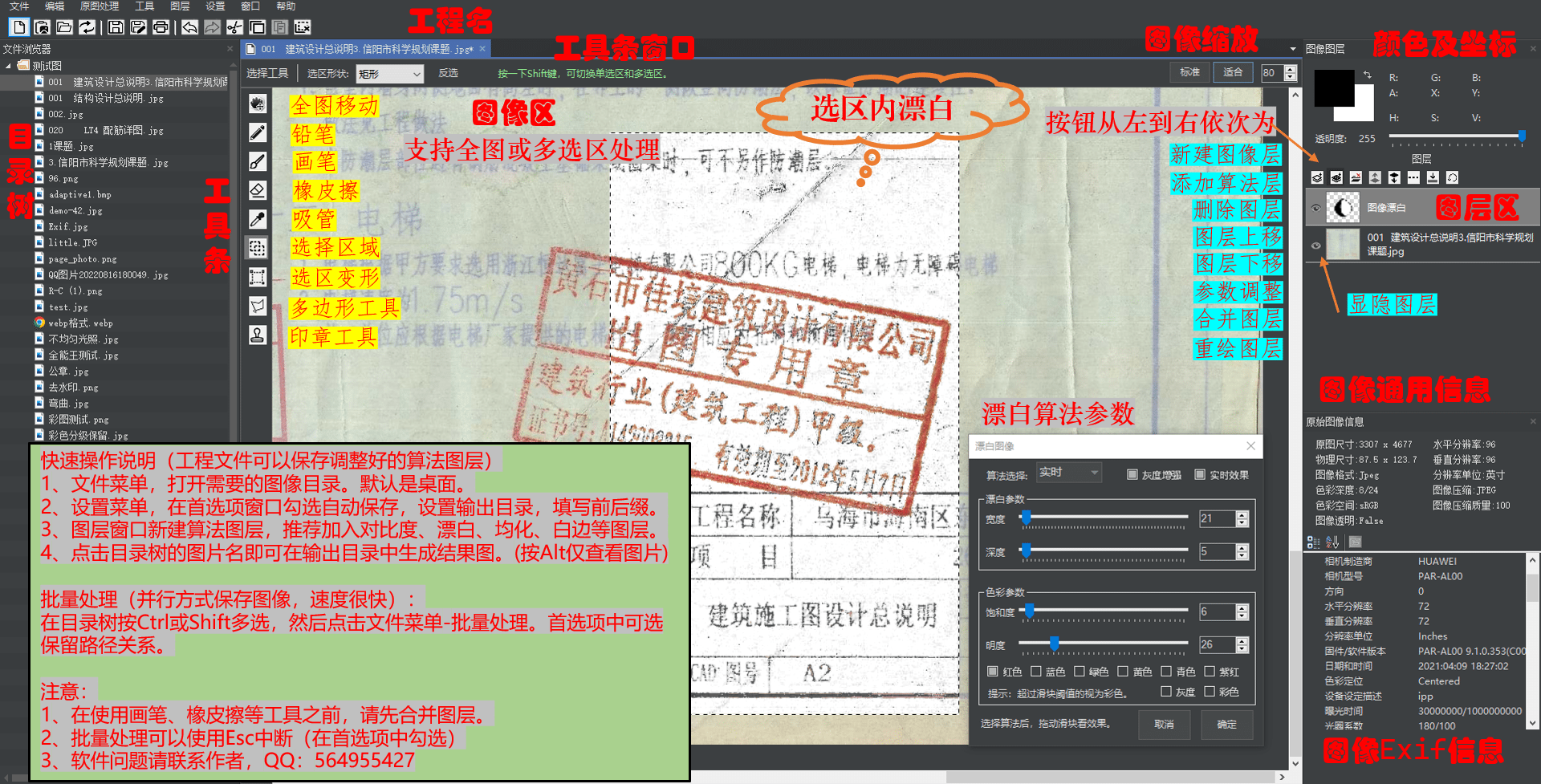Click Move layer down icon

coord(1394,177)
